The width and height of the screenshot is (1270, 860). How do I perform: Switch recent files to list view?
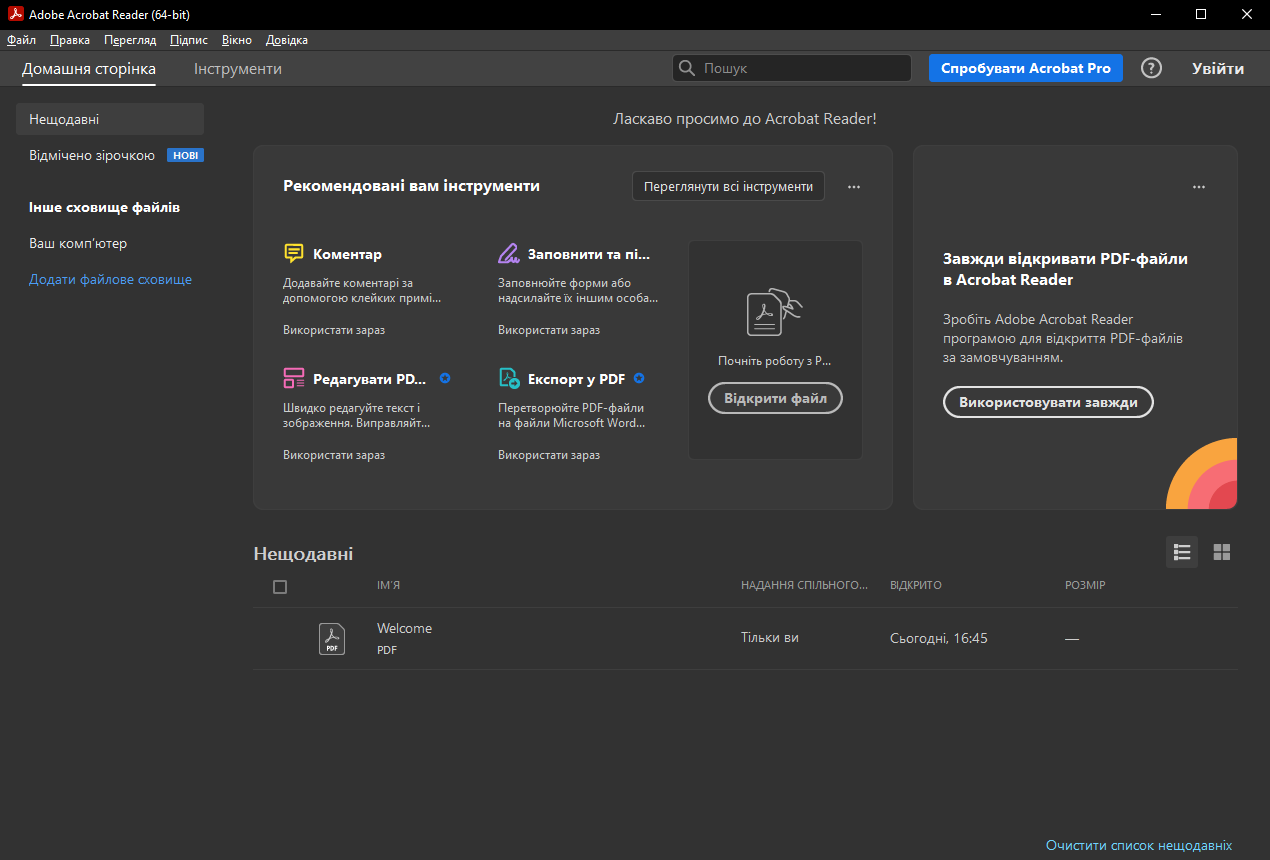pyautogui.click(x=1182, y=552)
